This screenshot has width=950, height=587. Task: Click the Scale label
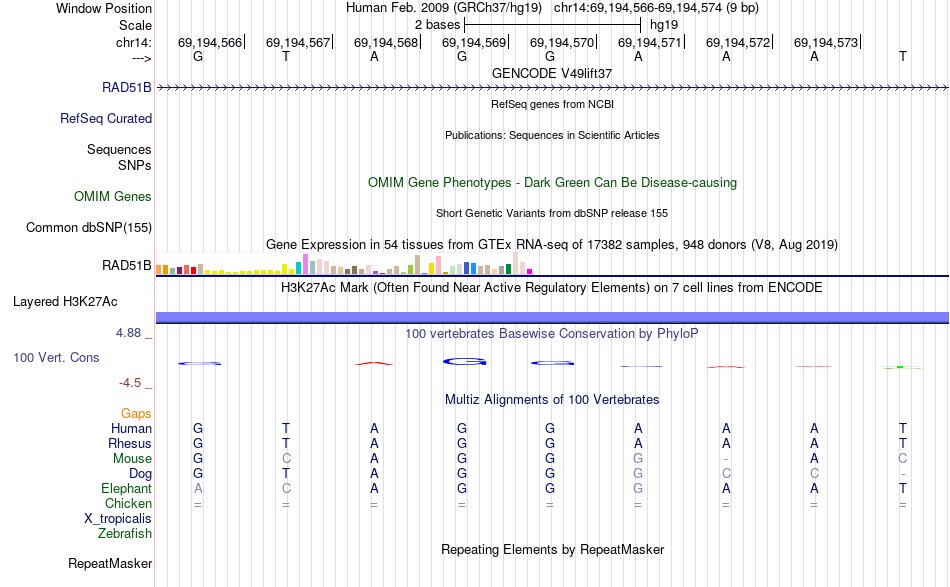tap(135, 26)
